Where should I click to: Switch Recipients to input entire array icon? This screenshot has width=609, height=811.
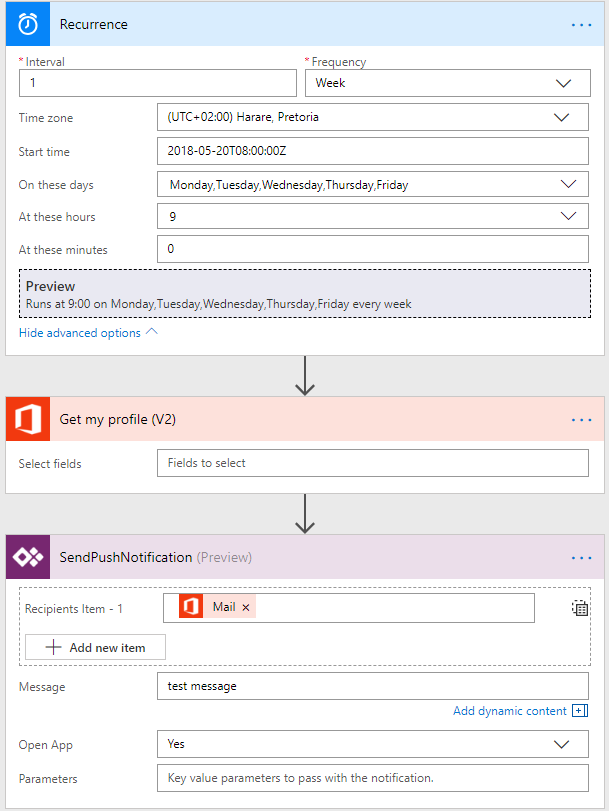click(580, 607)
